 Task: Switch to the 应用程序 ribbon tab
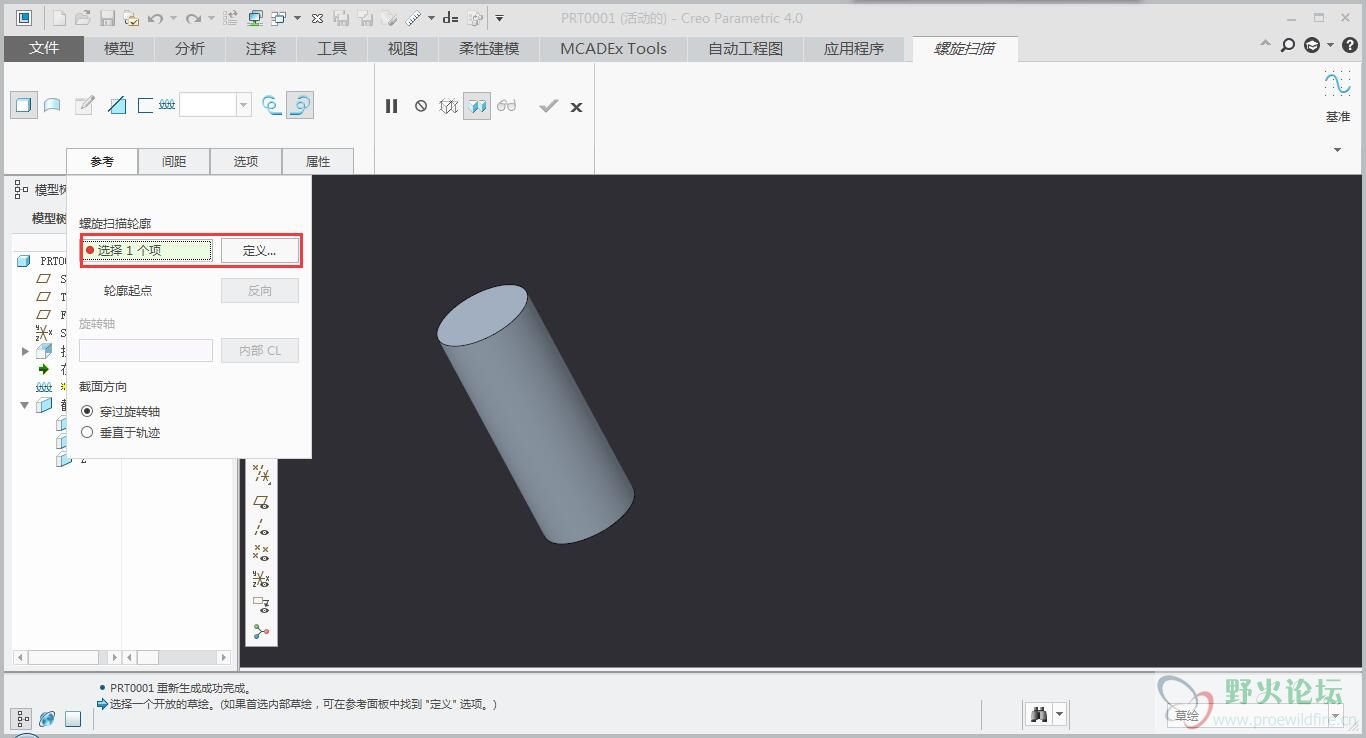point(854,48)
